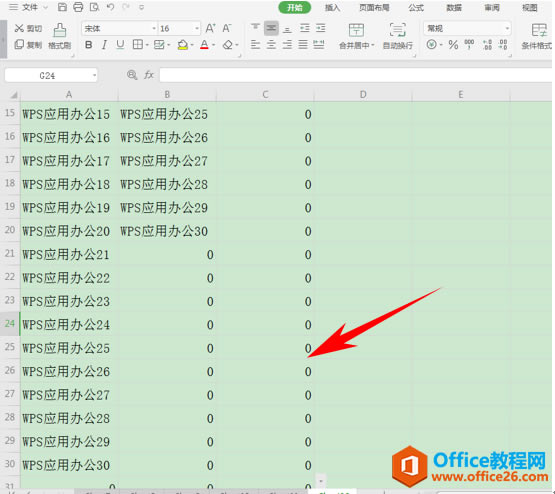555x494 pixels.
Task: Open the font name dropdown 宋体
Action: [154, 28]
